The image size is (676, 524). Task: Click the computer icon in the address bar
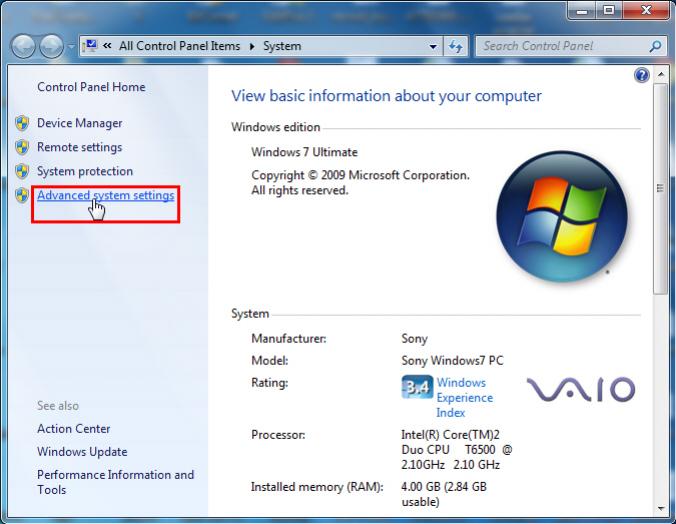click(91, 46)
